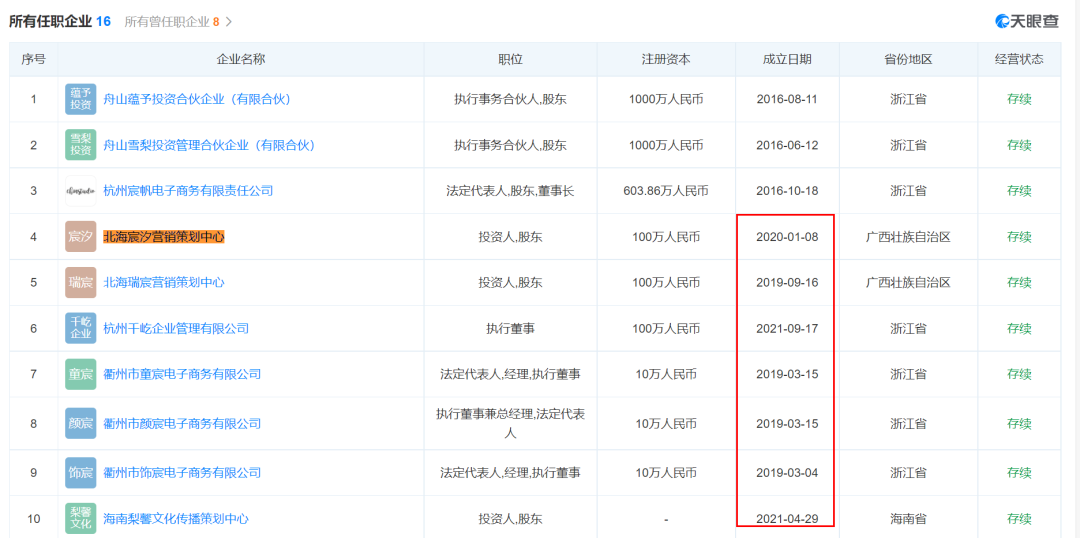Screen dimensions: 1080x538
Task: Click the 宸汐 brown logo icon
Action: pyautogui.click(x=81, y=237)
